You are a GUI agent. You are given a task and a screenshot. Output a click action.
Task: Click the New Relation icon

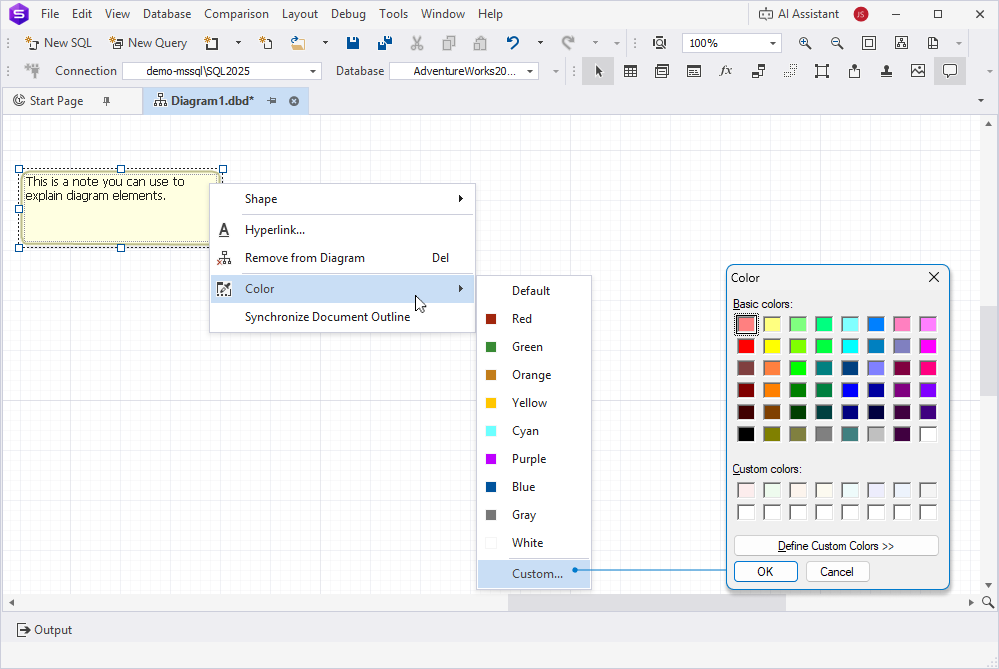758,71
